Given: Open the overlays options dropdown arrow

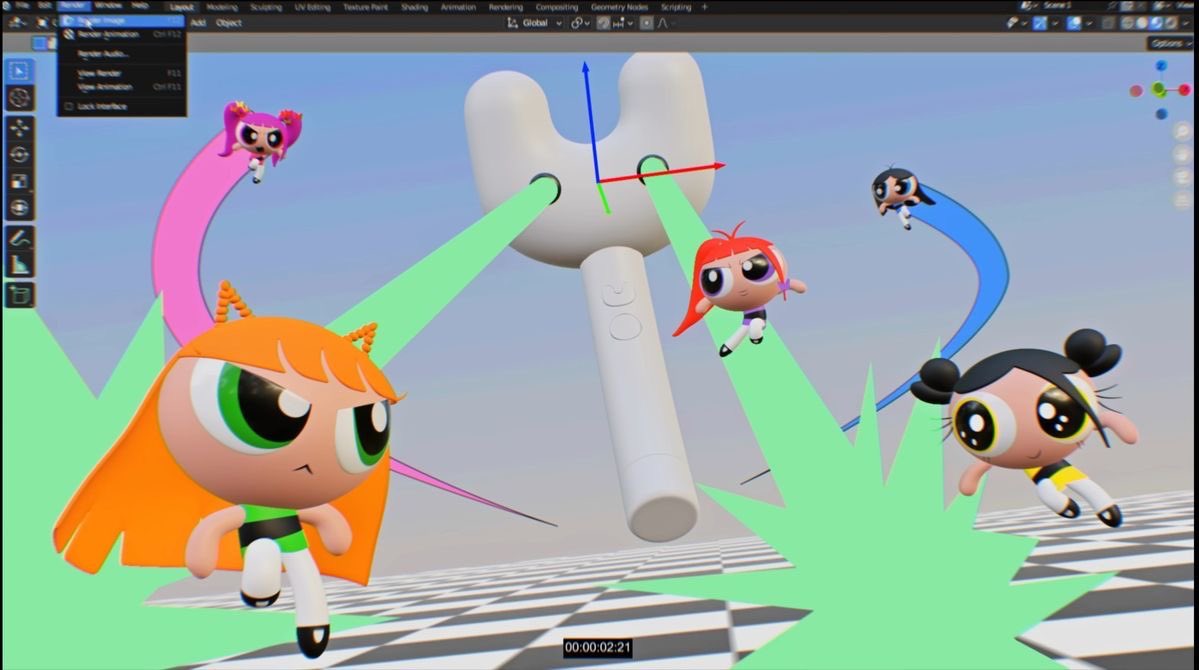Looking at the screenshot, I should click(x=1090, y=23).
